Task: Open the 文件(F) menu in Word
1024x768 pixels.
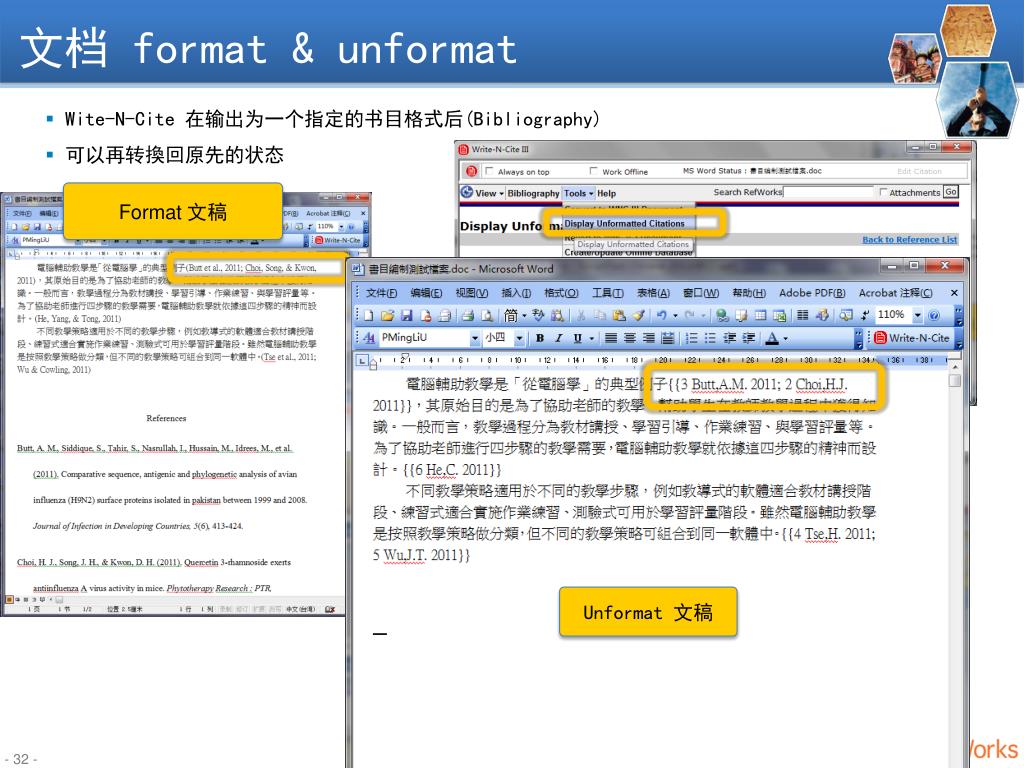Action: pyautogui.click(x=381, y=293)
